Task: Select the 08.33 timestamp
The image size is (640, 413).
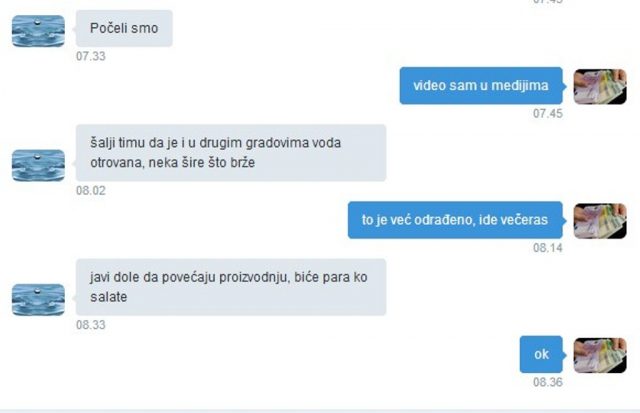Action: click(91, 325)
